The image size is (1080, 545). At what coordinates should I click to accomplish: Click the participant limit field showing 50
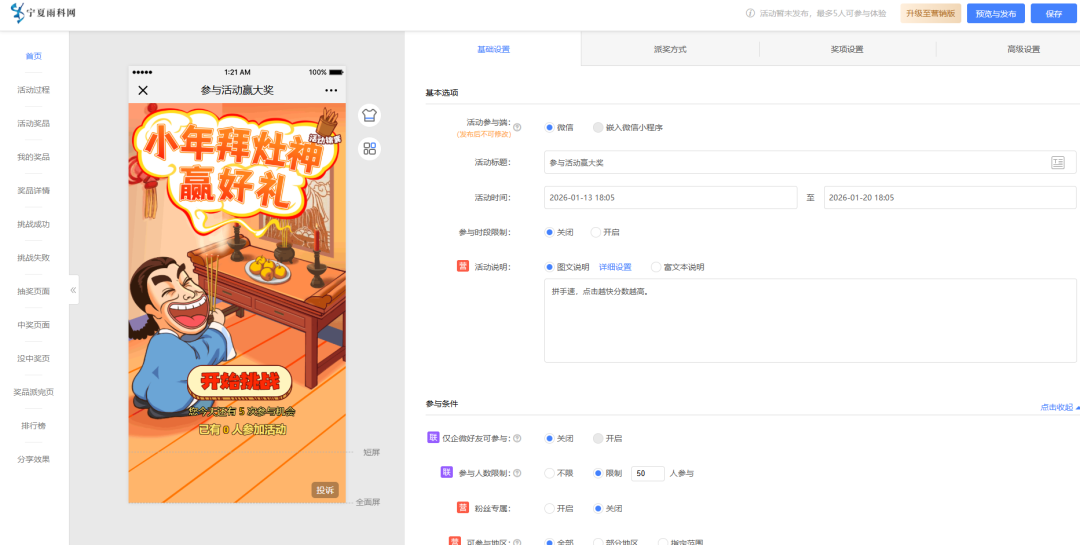tap(647, 473)
